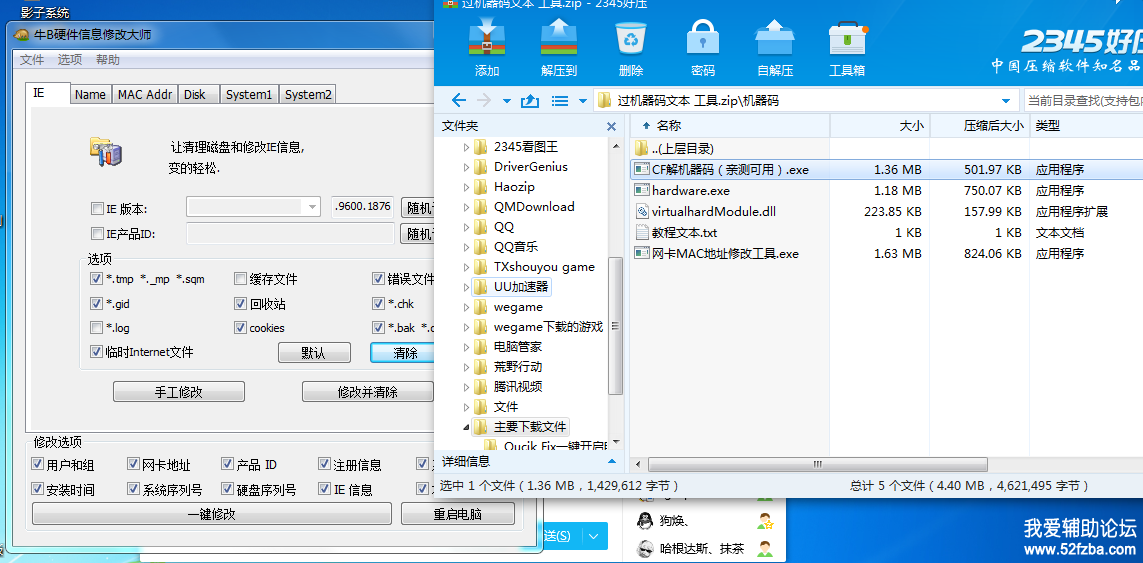The width and height of the screenshot is (1143, 563).
Task: Select 网卡MAC地址修改工具.exe file icon
Action: click(x=641, y=254)
